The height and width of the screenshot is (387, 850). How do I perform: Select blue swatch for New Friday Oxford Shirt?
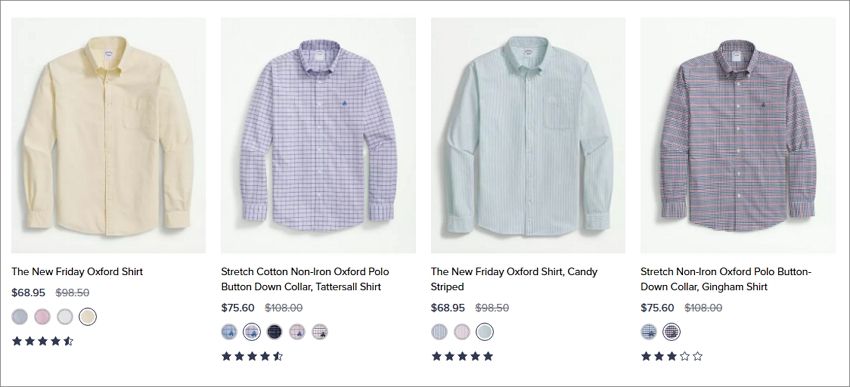20,317
